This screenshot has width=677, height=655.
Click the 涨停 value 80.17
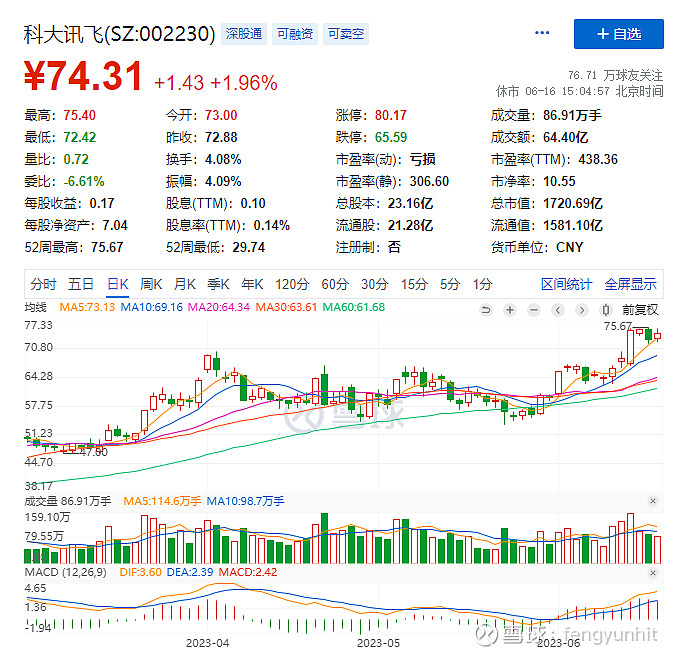[391, 115]
